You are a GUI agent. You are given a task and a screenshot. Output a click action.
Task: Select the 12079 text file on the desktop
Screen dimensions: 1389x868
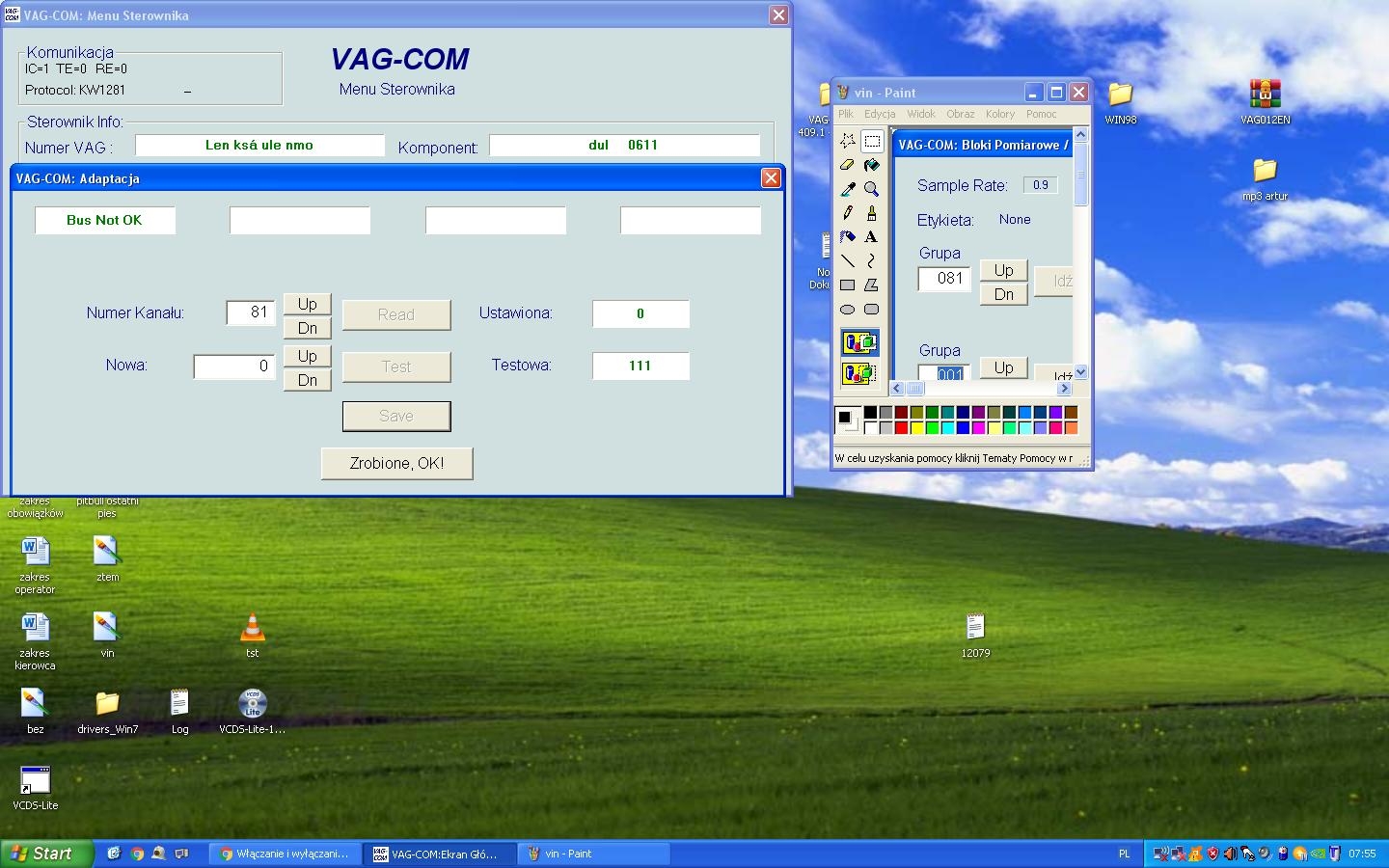(975, 636)
